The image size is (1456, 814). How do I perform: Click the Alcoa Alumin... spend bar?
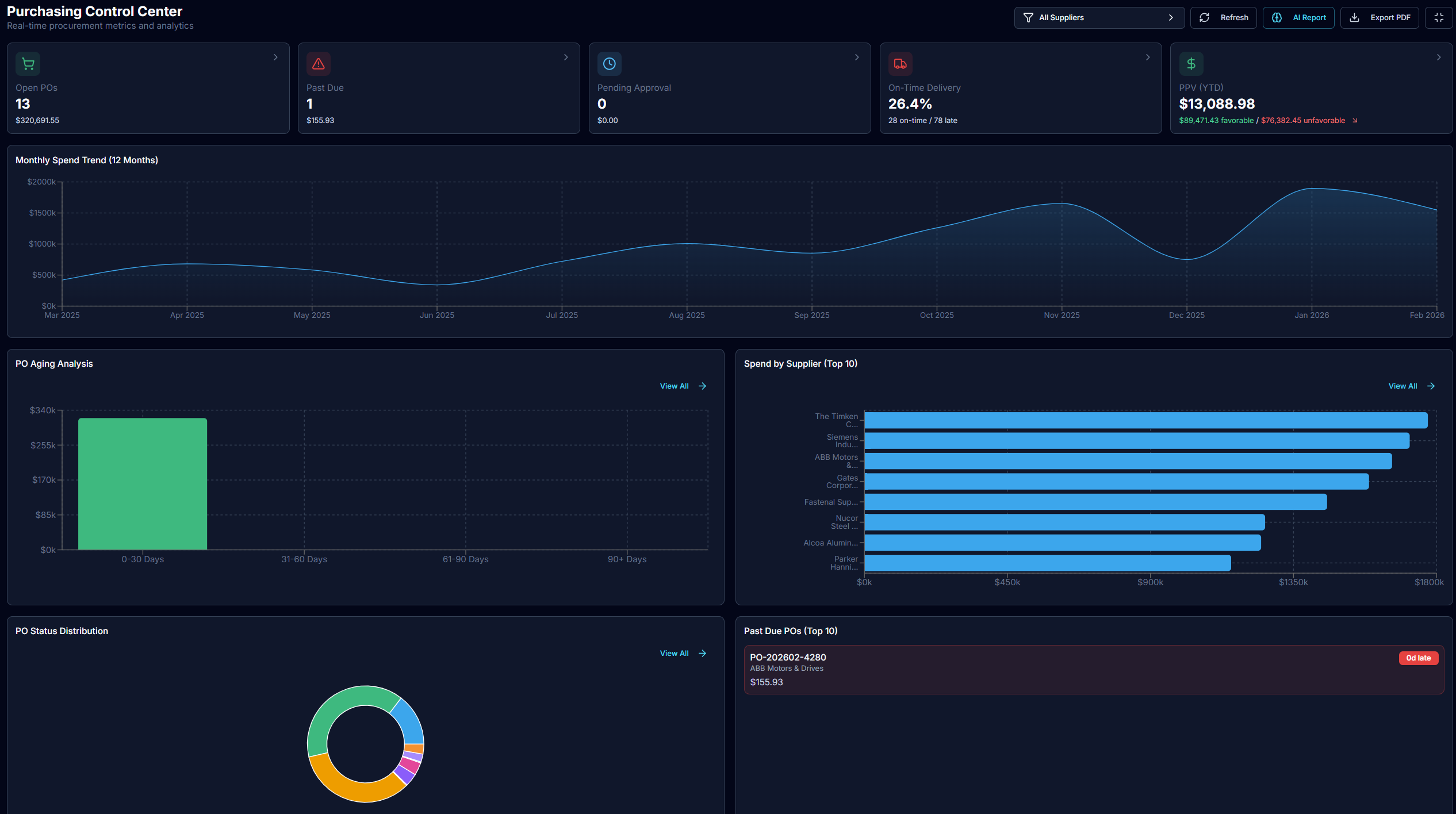pyautogui.click(x=1063, y=543)
